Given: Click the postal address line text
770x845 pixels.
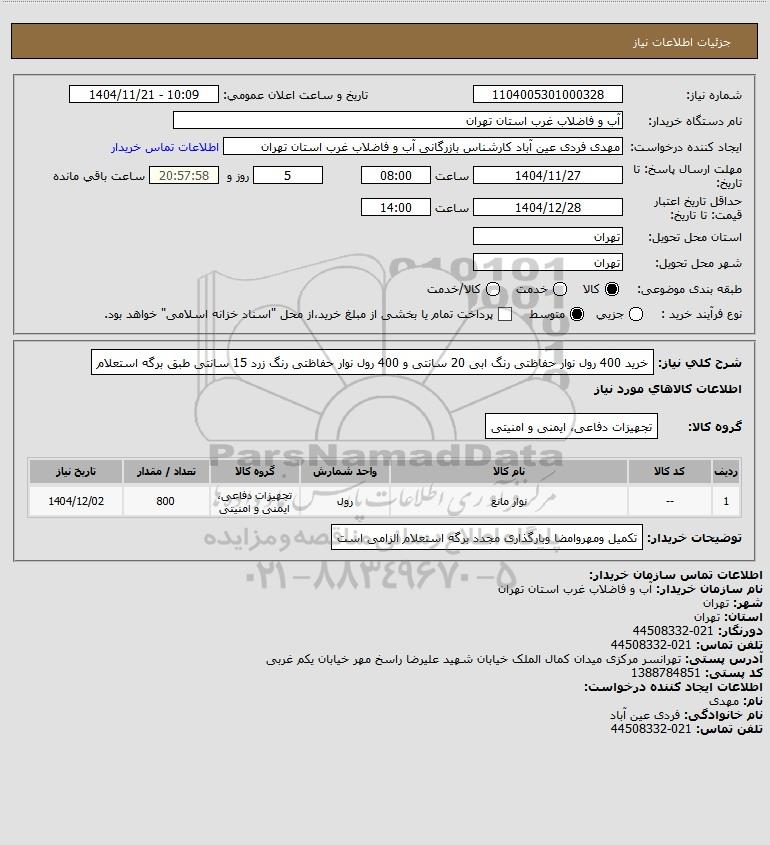Looking at the screenshot, I should click(x=473, y=659).
